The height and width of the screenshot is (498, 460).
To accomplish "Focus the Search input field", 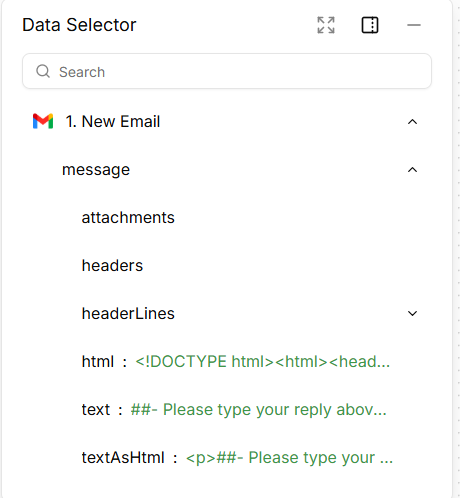I will 227,71.
